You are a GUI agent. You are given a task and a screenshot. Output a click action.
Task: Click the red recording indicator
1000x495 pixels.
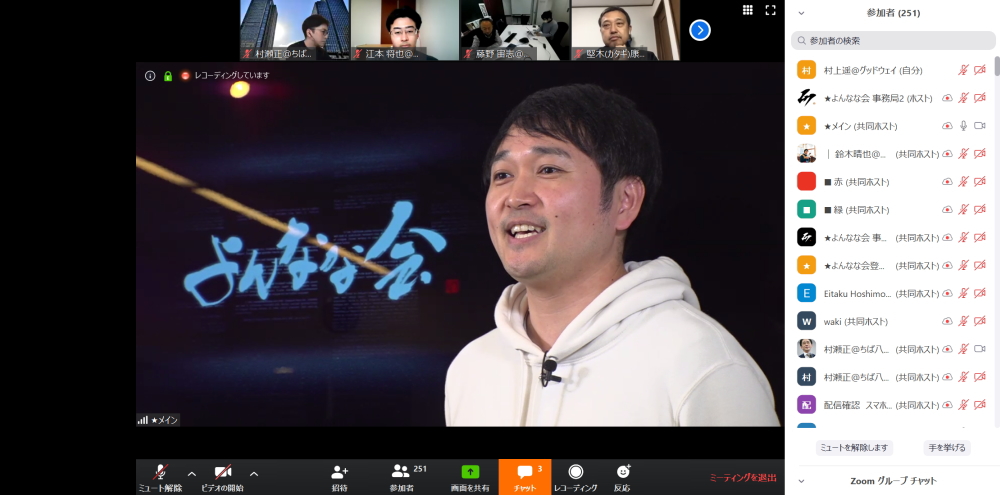pos(185,75)
